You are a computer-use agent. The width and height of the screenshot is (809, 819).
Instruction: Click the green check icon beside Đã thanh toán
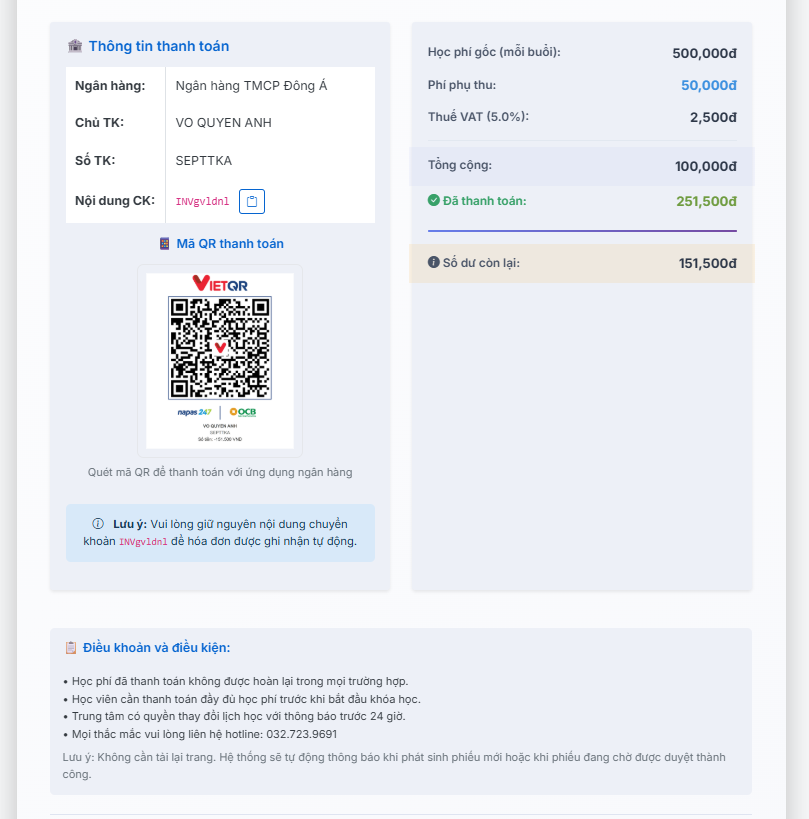tap(434, 200)
